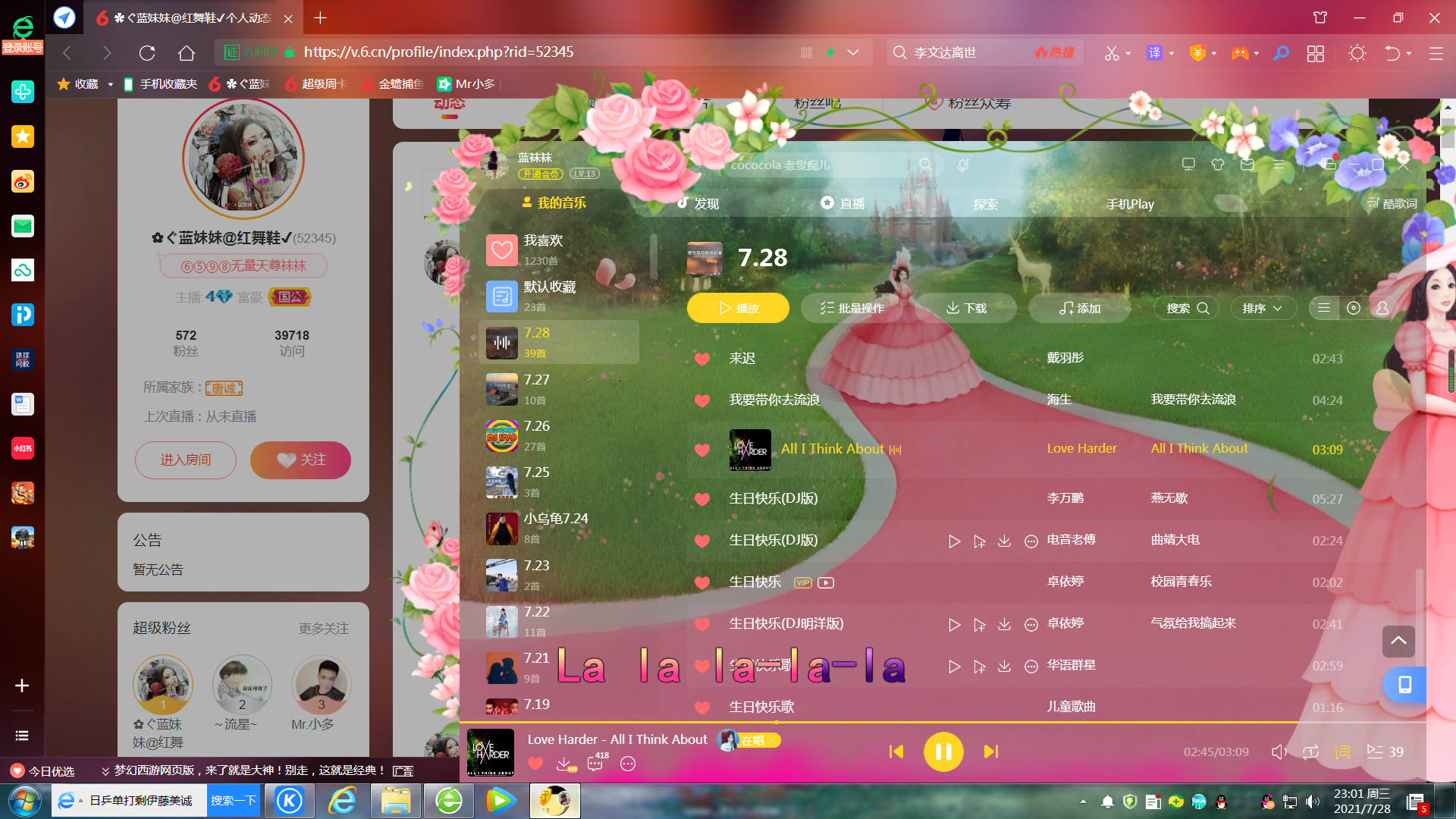
Task: Open the remote control screen icon
Action: coord(1188,165)
